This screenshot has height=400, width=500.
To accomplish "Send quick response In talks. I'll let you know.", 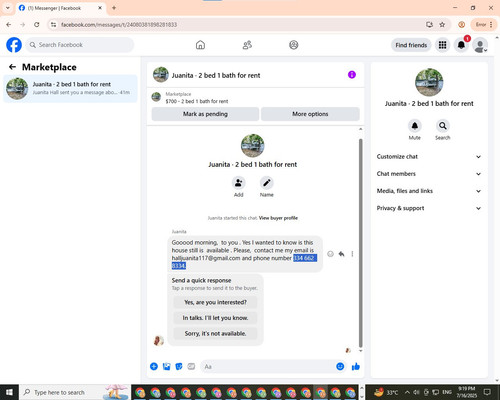I will (x=215, y=318).
